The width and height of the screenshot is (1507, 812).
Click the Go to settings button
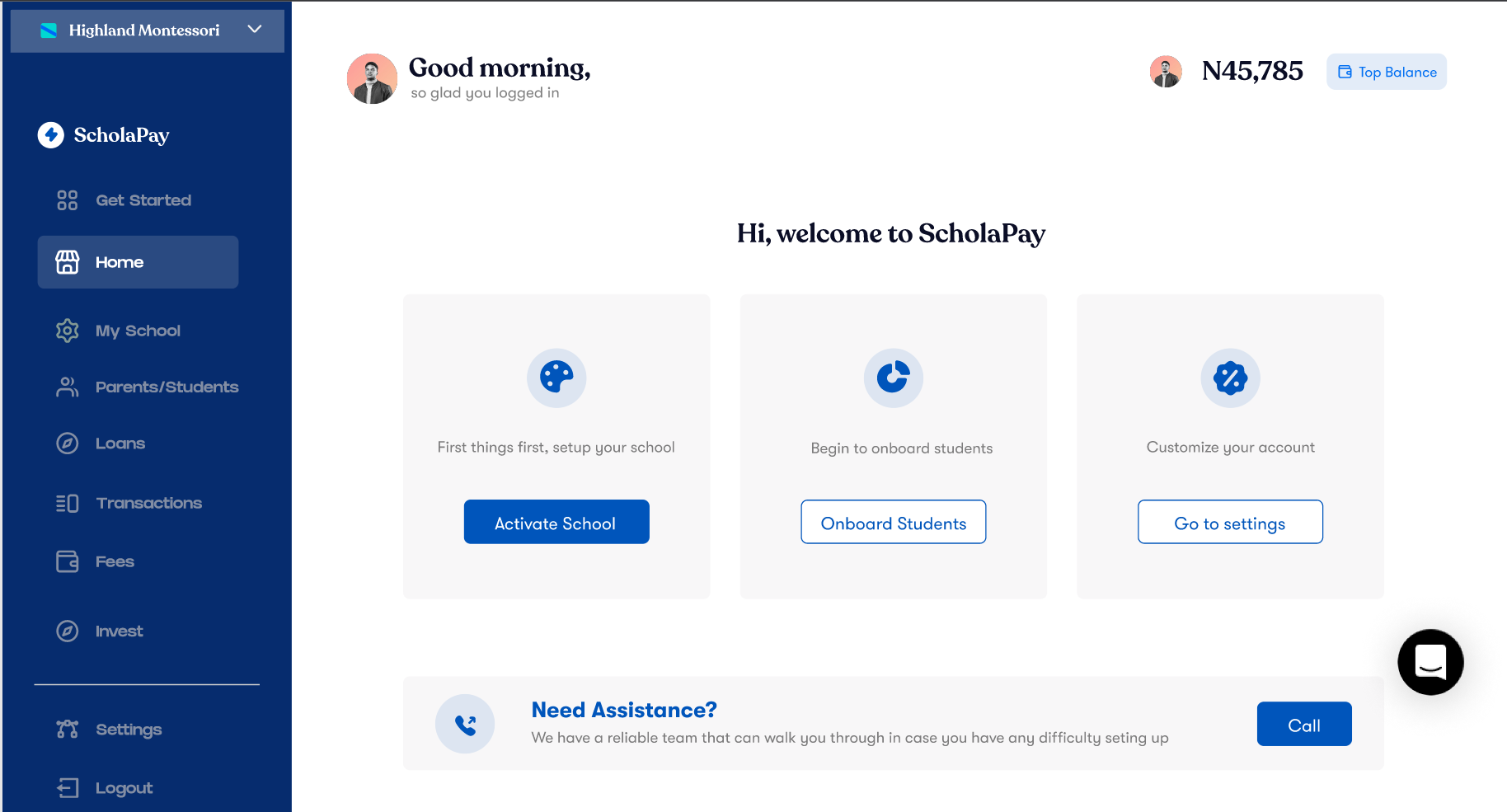point(1230,522)
